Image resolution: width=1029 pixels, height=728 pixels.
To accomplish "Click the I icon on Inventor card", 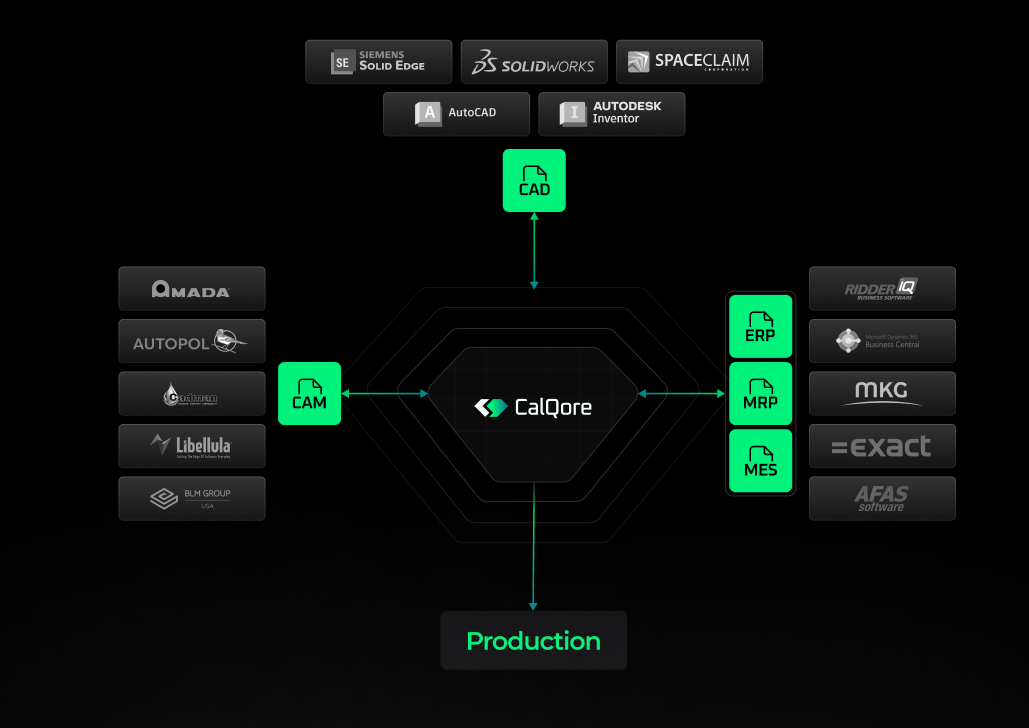I will [573, 114].
